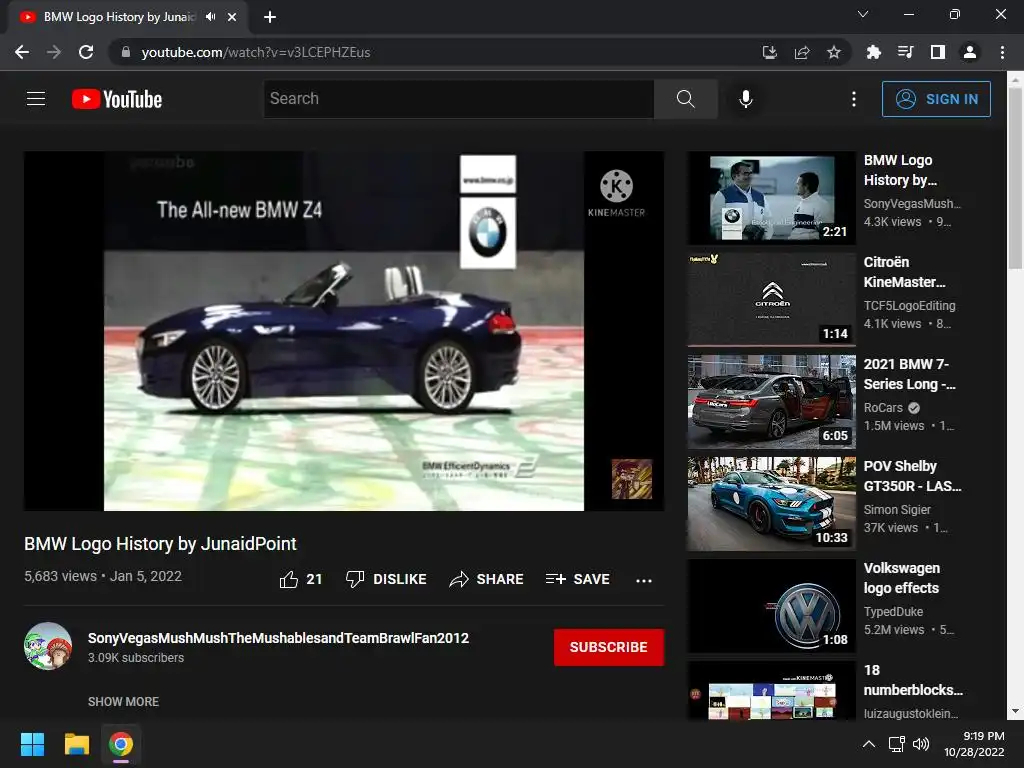
Task: Play BMW 7-Series 6:05 thumbnail
Action: pos(771,402)
